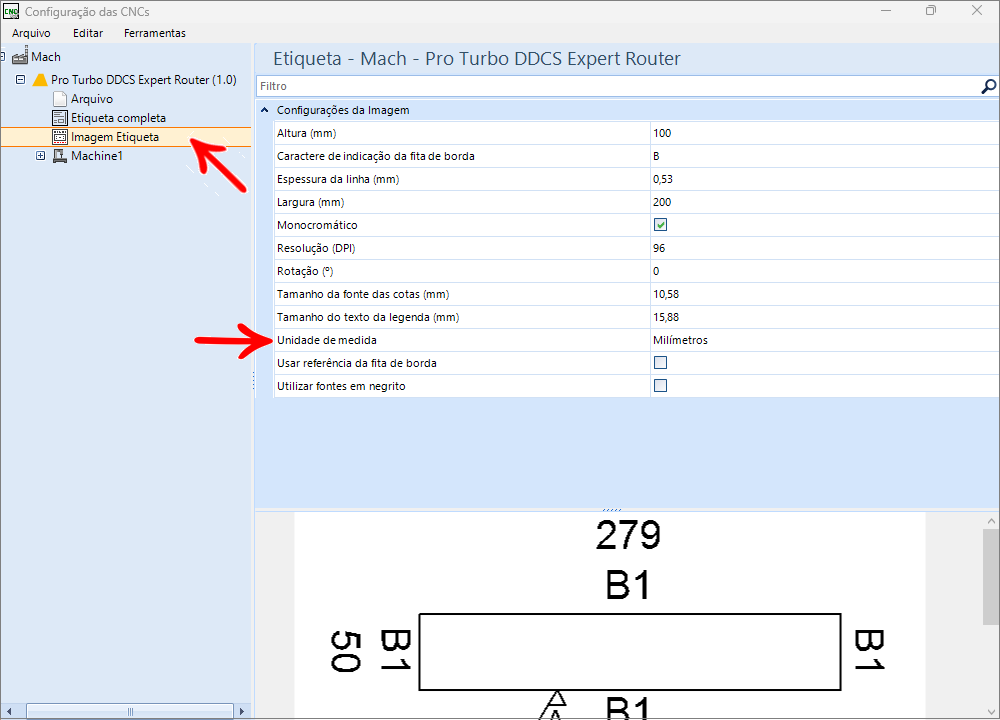Click the Espessura da linha (mm) label
The height and width of the screenshot is (720, 1000).
point(338,179)
